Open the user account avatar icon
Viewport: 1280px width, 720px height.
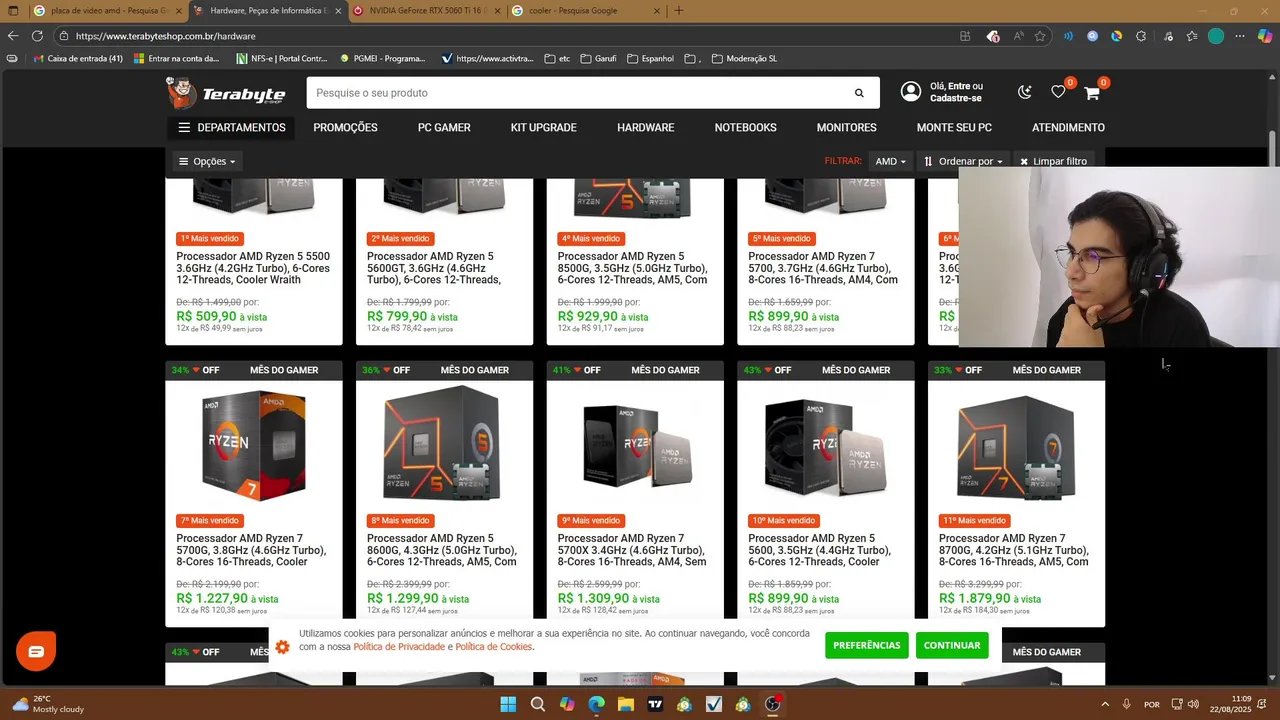coord(911,92)
